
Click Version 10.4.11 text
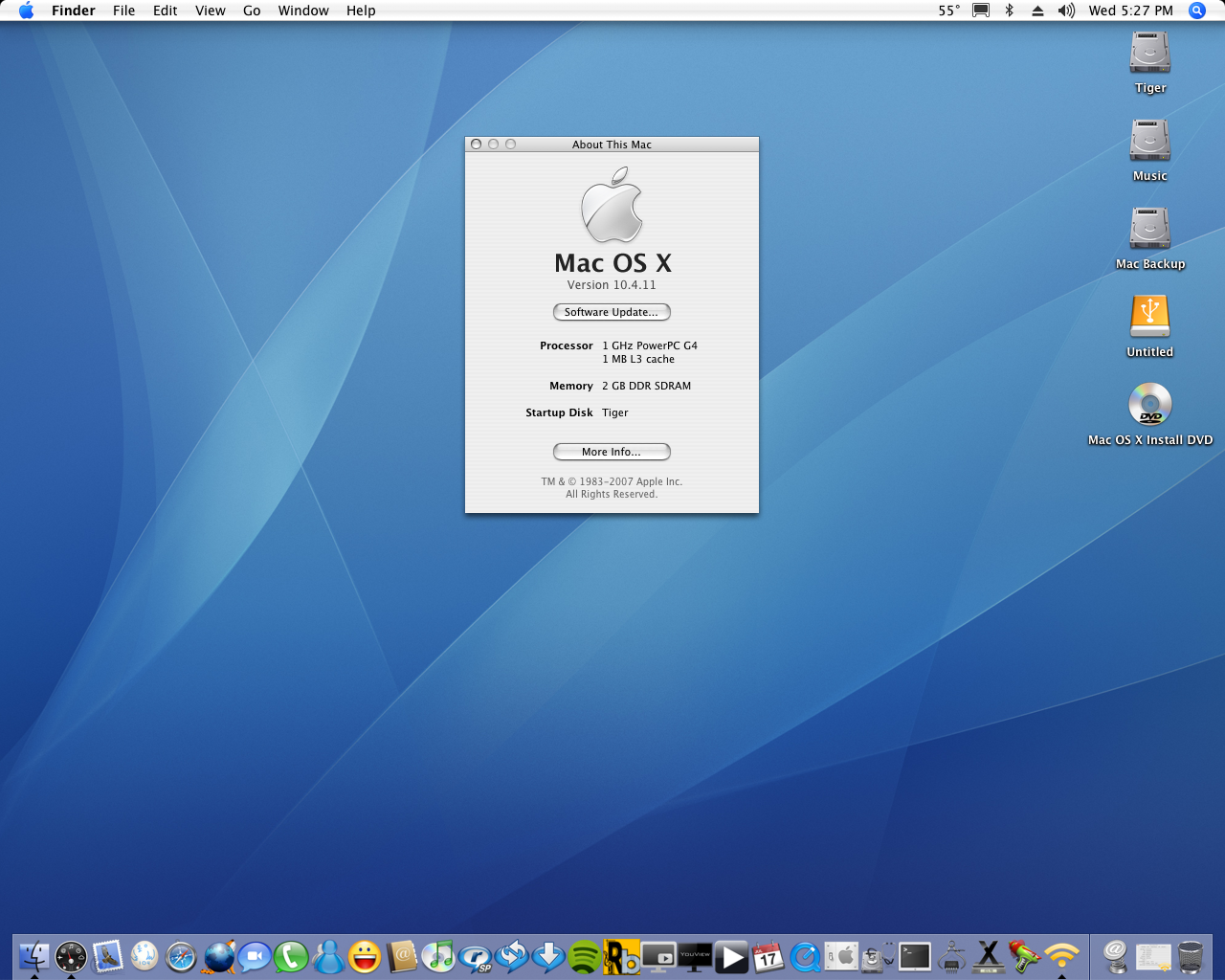(612, 285)
